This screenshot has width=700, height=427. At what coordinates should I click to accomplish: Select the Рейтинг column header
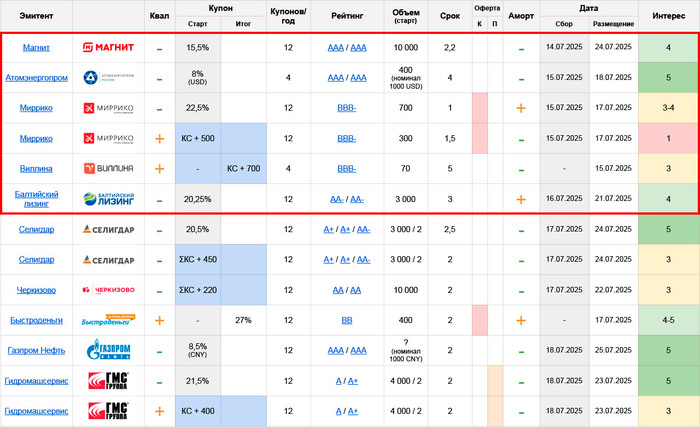tap(346, 16)
